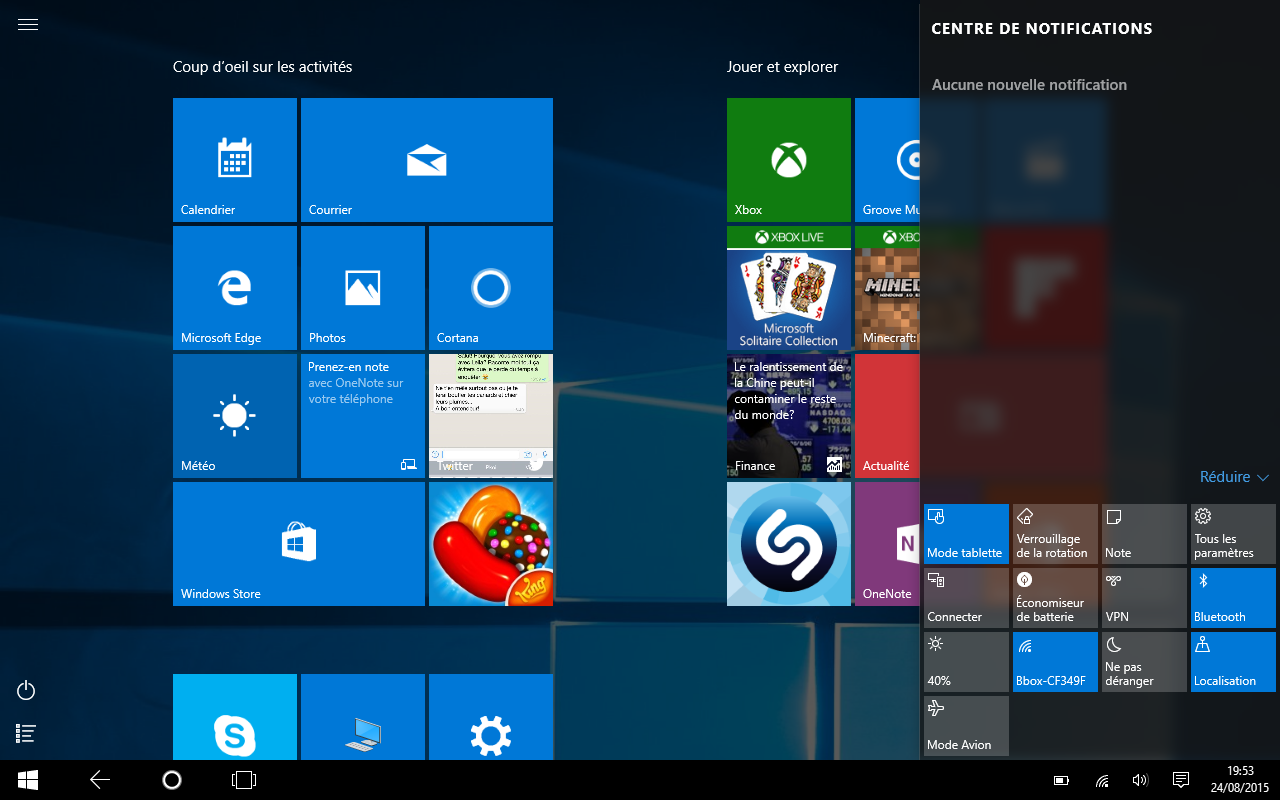
Task: Click the battery icon in system tray
Action: click(1062, 780)
